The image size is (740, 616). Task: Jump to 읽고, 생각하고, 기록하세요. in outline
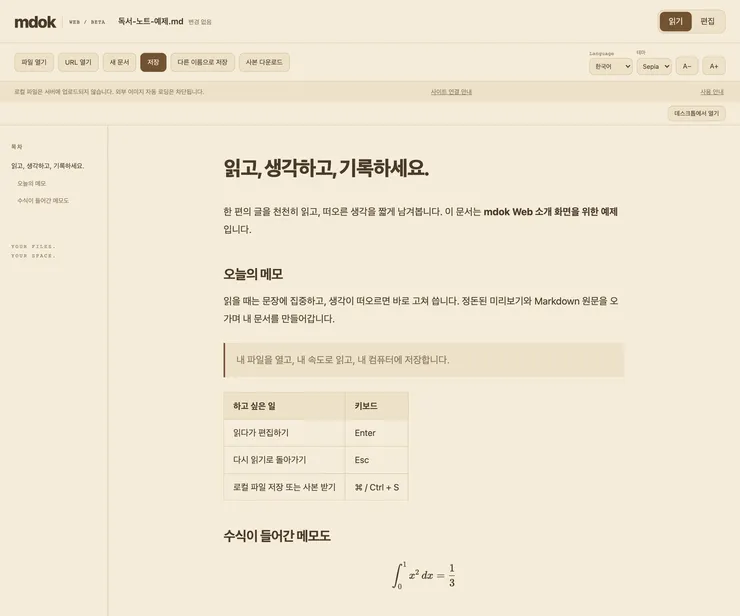click(48, 166)
